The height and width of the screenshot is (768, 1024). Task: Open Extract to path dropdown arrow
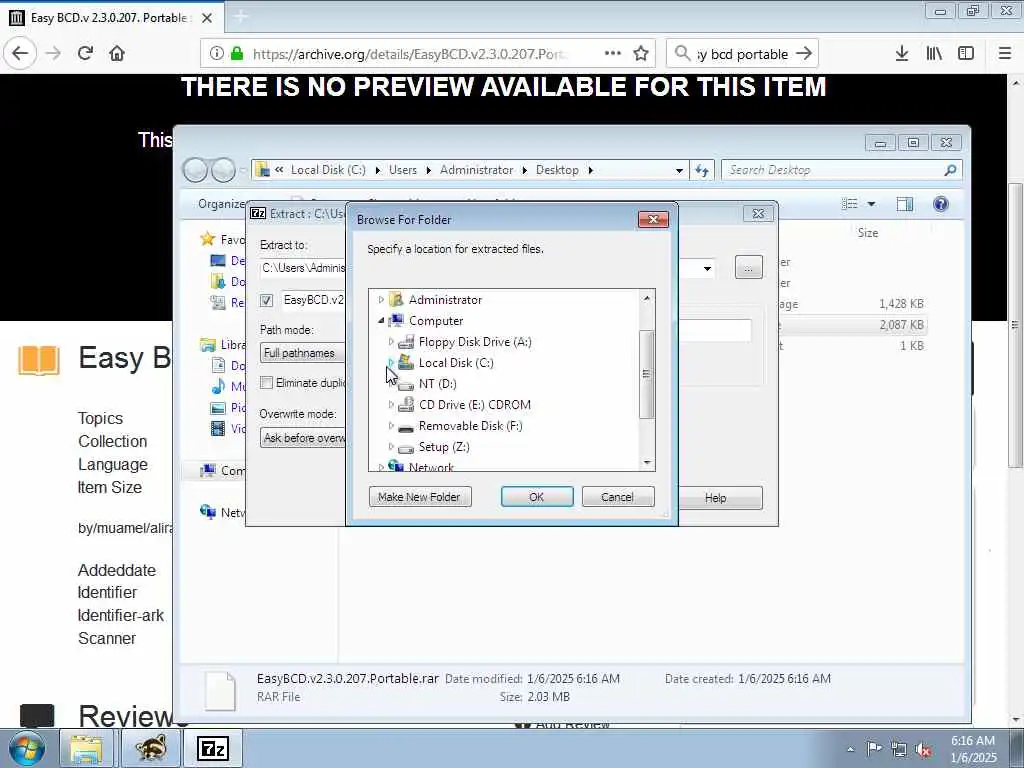pyautogui.click(x=707, y=268)
